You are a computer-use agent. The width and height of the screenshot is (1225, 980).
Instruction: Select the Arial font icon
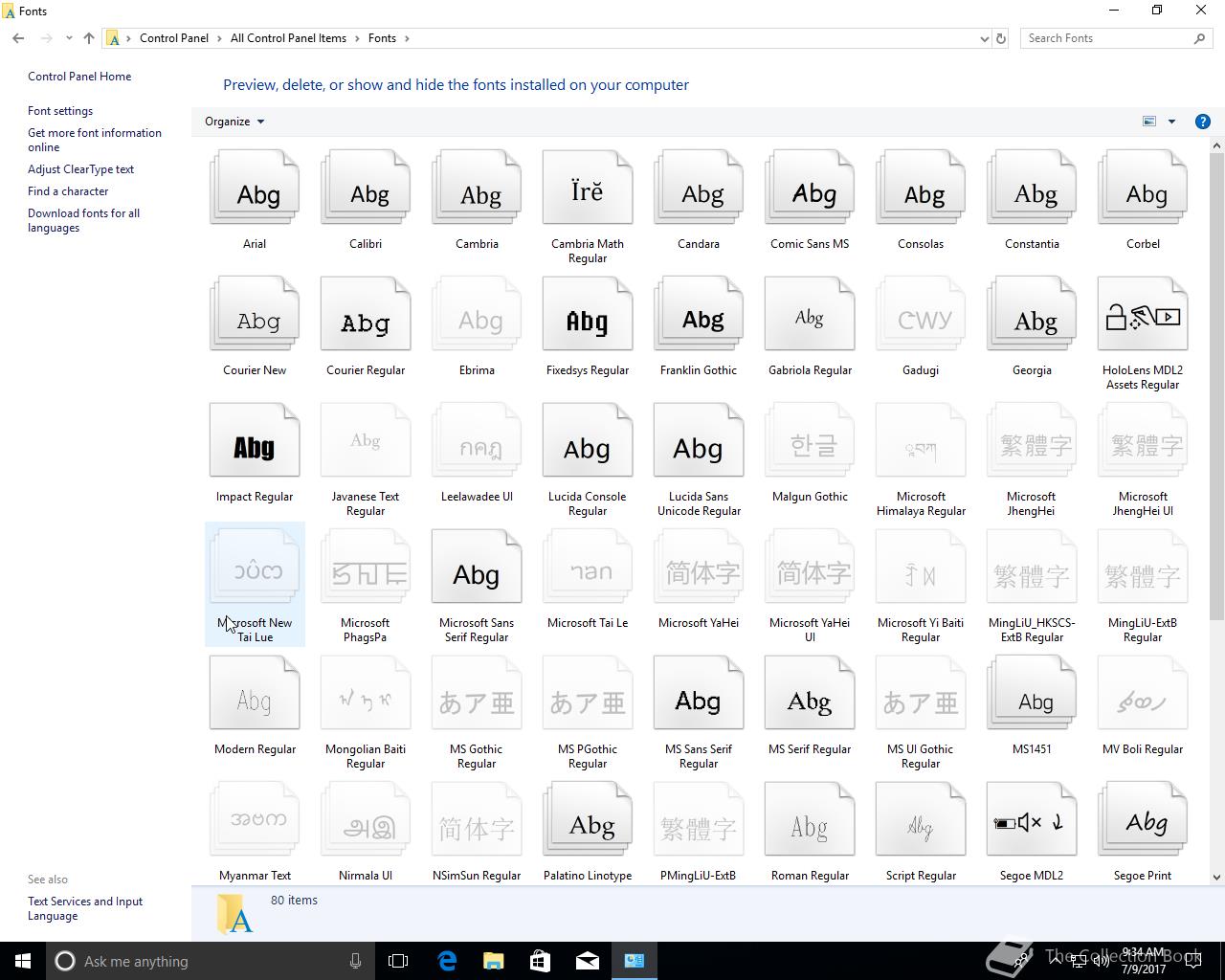click(x=255, y=188)
